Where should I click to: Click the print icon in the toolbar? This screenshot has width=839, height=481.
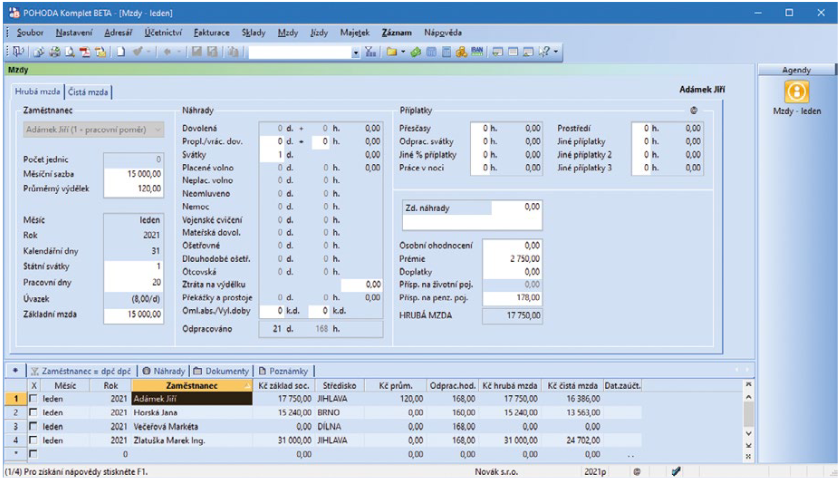(x=54, y=50)
